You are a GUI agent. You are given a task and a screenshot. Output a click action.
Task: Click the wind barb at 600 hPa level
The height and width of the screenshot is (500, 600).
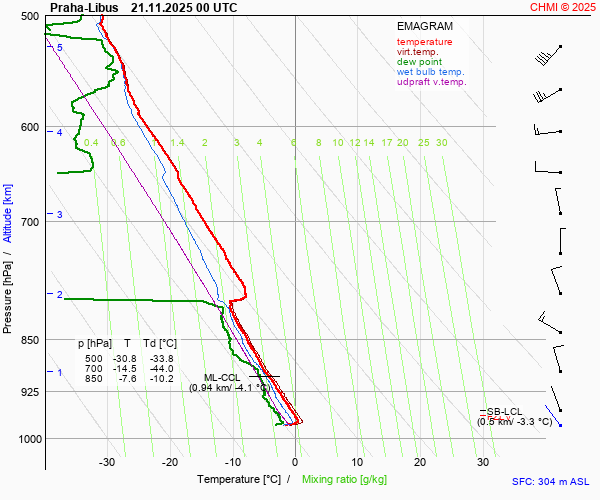pyautogui.click(x=548, y=130)
